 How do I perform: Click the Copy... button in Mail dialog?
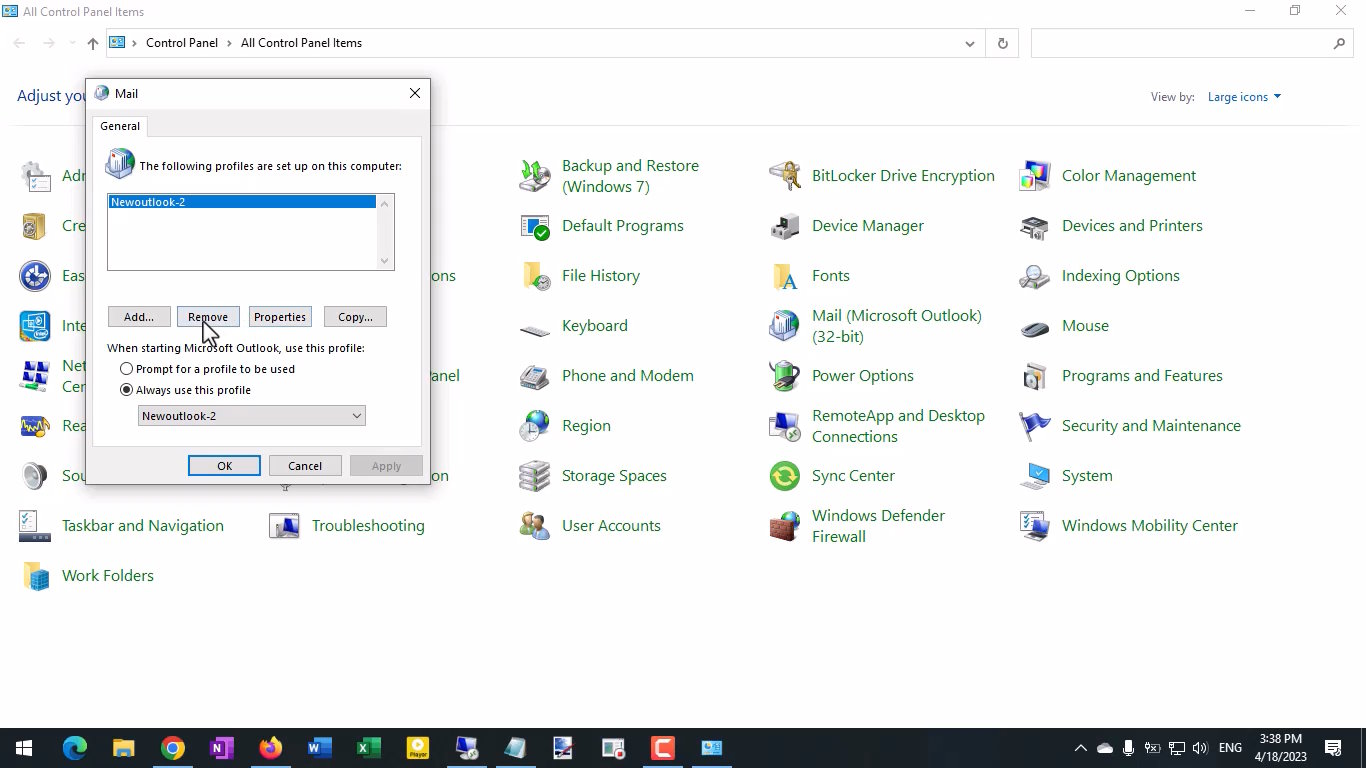coord(355,317)
